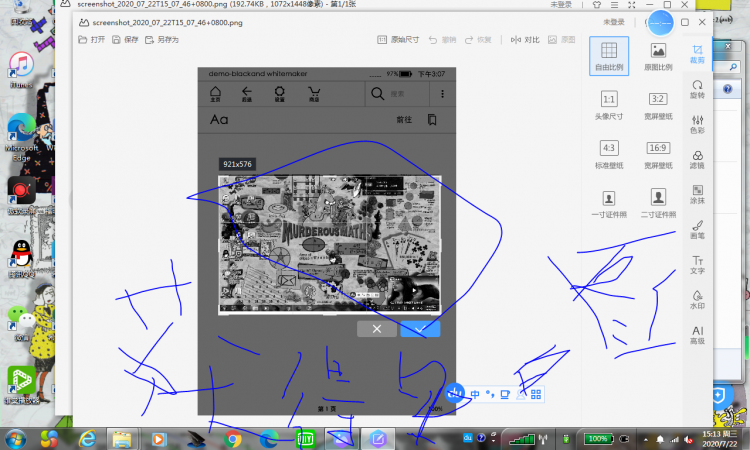The image size is (750, 450).
Task: Select 原图比例 original ratio crop
Action: point(658,56)
